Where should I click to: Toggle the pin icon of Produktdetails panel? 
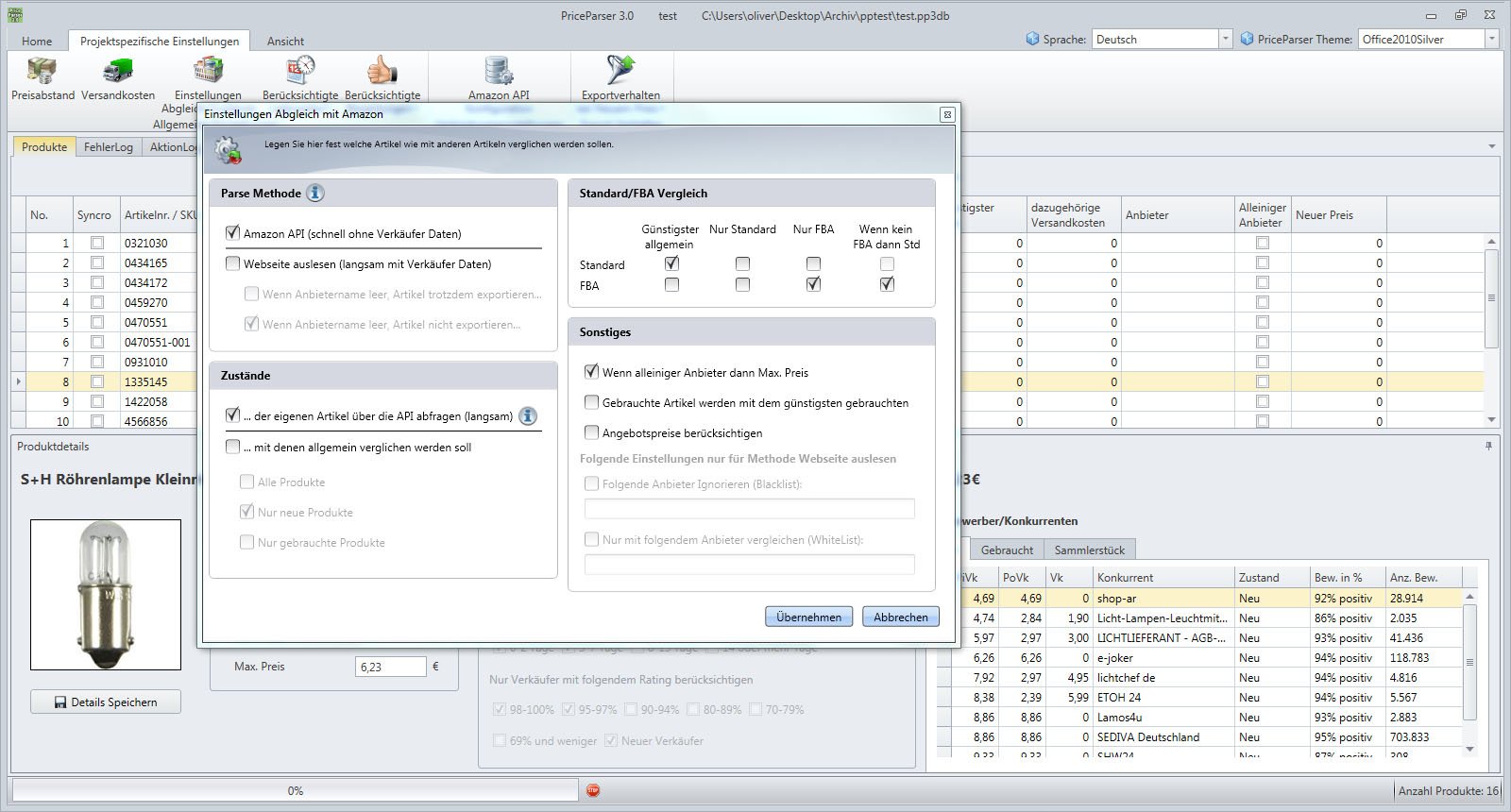(1489, 446)
